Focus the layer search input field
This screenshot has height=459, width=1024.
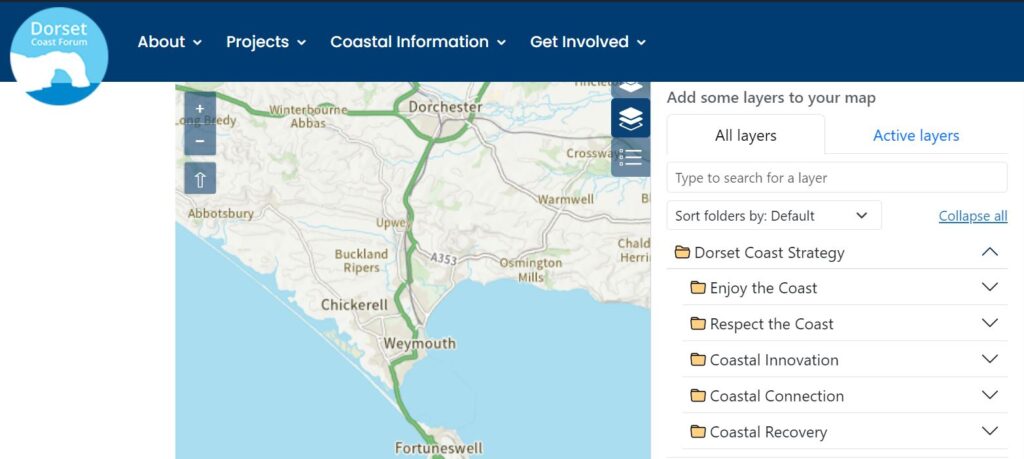click(837, 178)
